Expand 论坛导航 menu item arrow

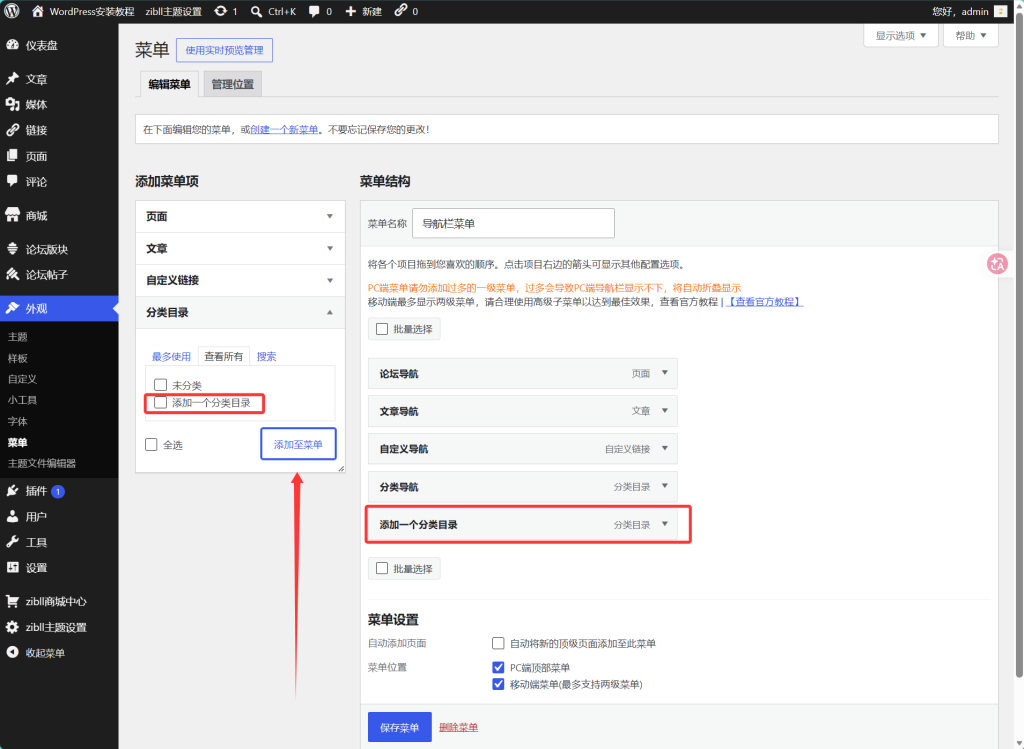665,373
